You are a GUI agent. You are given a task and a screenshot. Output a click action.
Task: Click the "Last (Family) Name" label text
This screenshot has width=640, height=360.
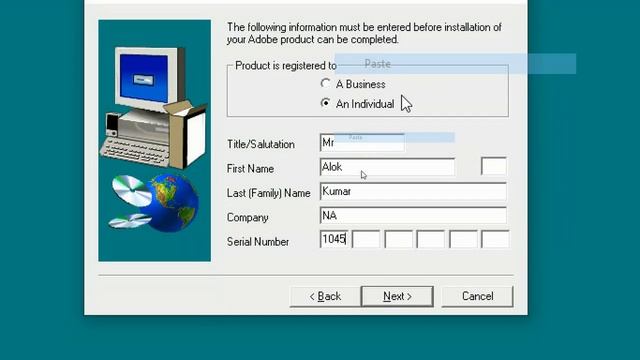[x=269, y=193]
